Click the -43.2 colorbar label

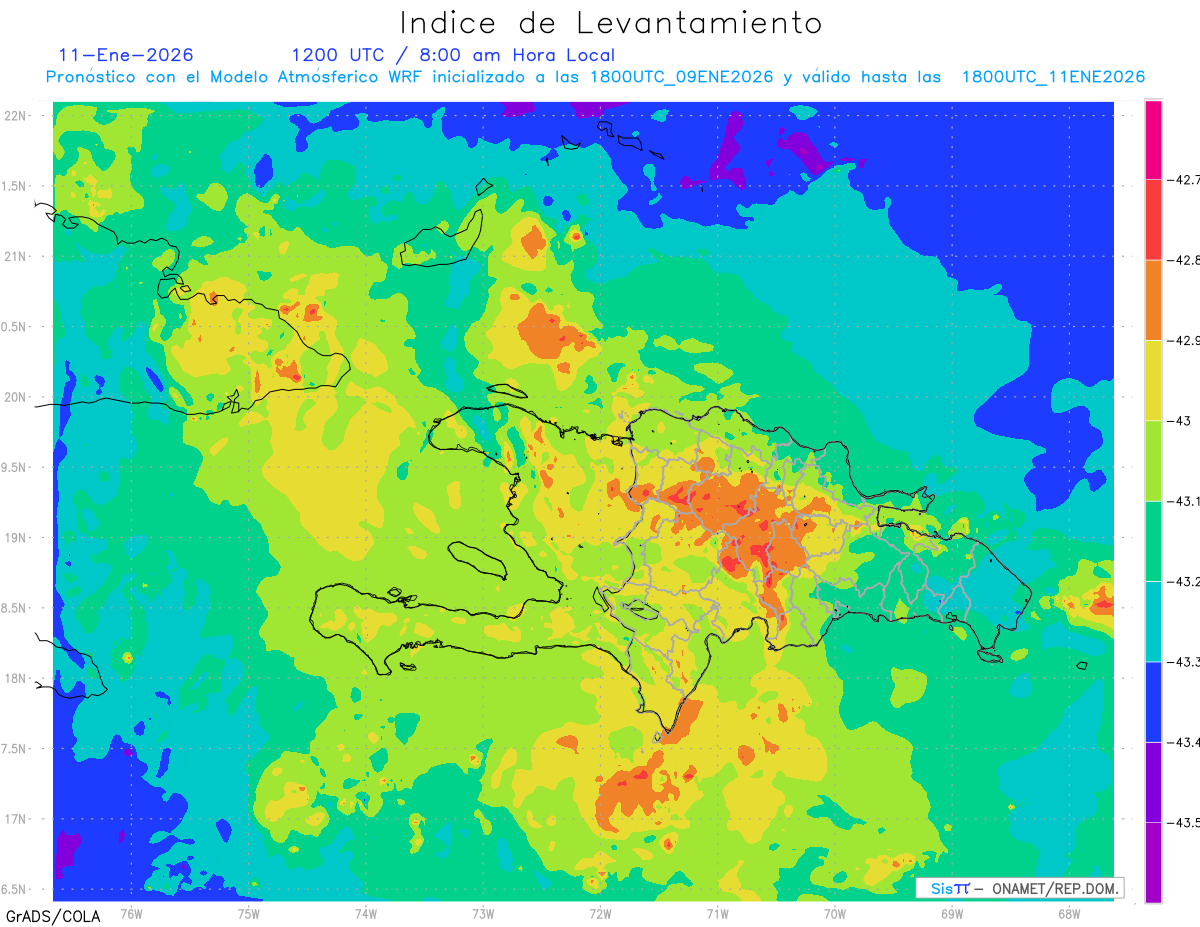click(1183, 582)
